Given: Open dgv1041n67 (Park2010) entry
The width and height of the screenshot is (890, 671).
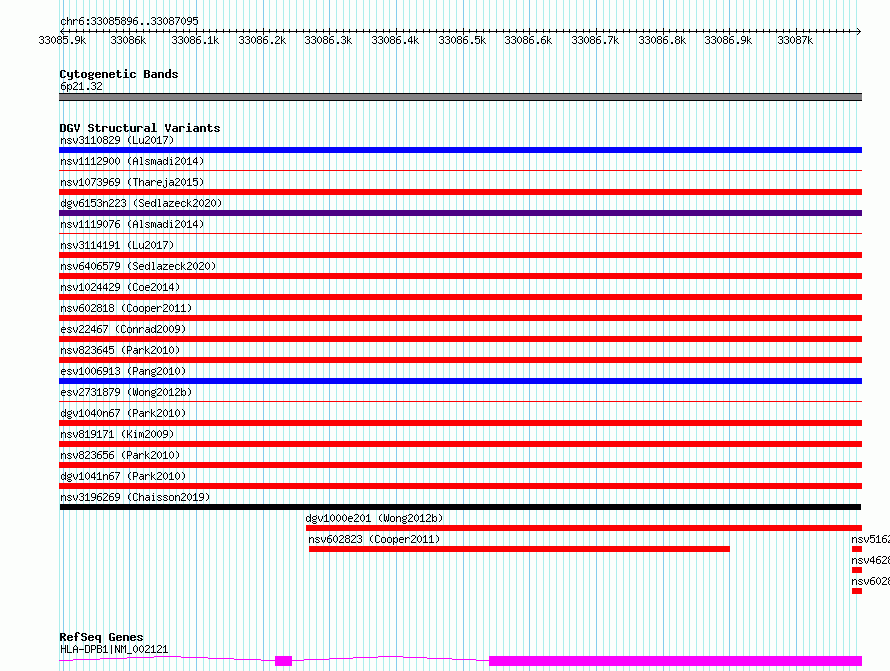Looking at the screenshot, I should [123, 476].
